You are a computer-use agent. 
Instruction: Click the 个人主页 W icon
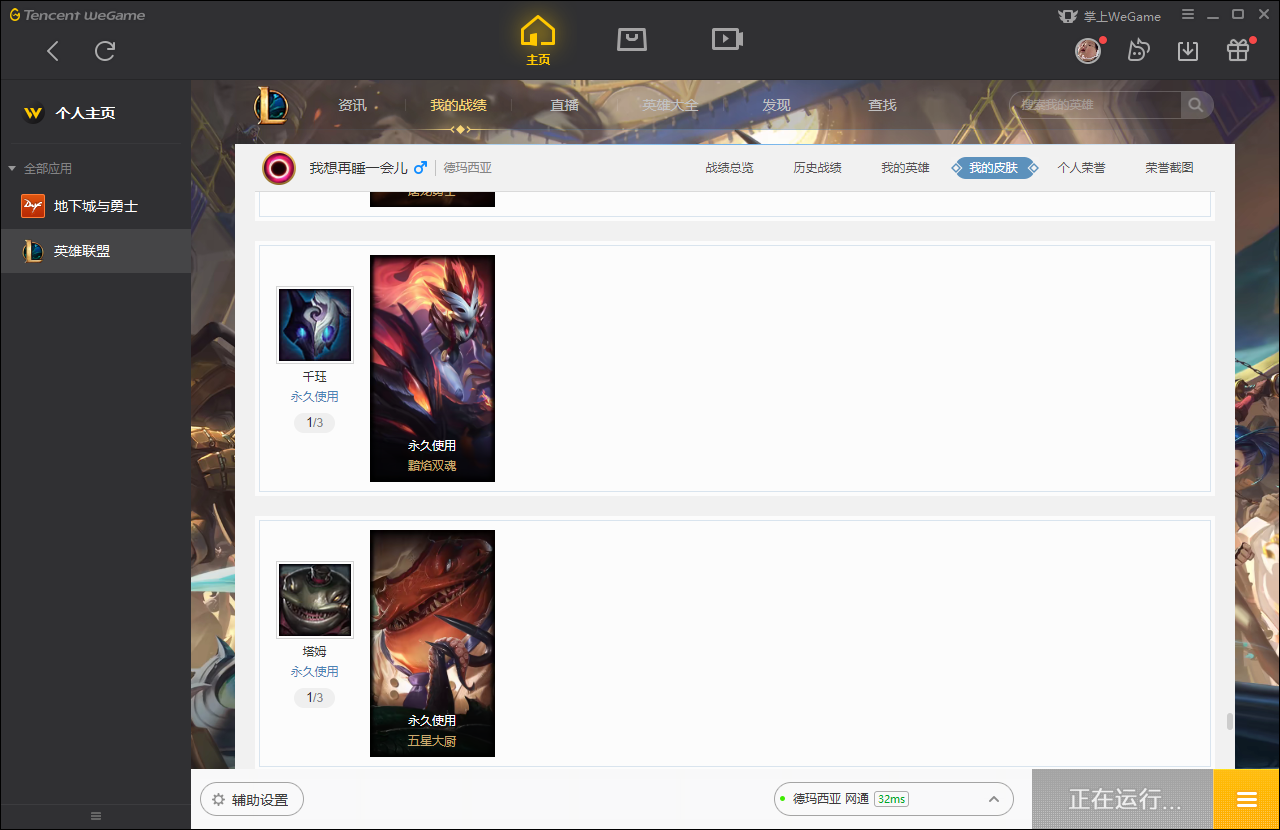coord(33,113)
